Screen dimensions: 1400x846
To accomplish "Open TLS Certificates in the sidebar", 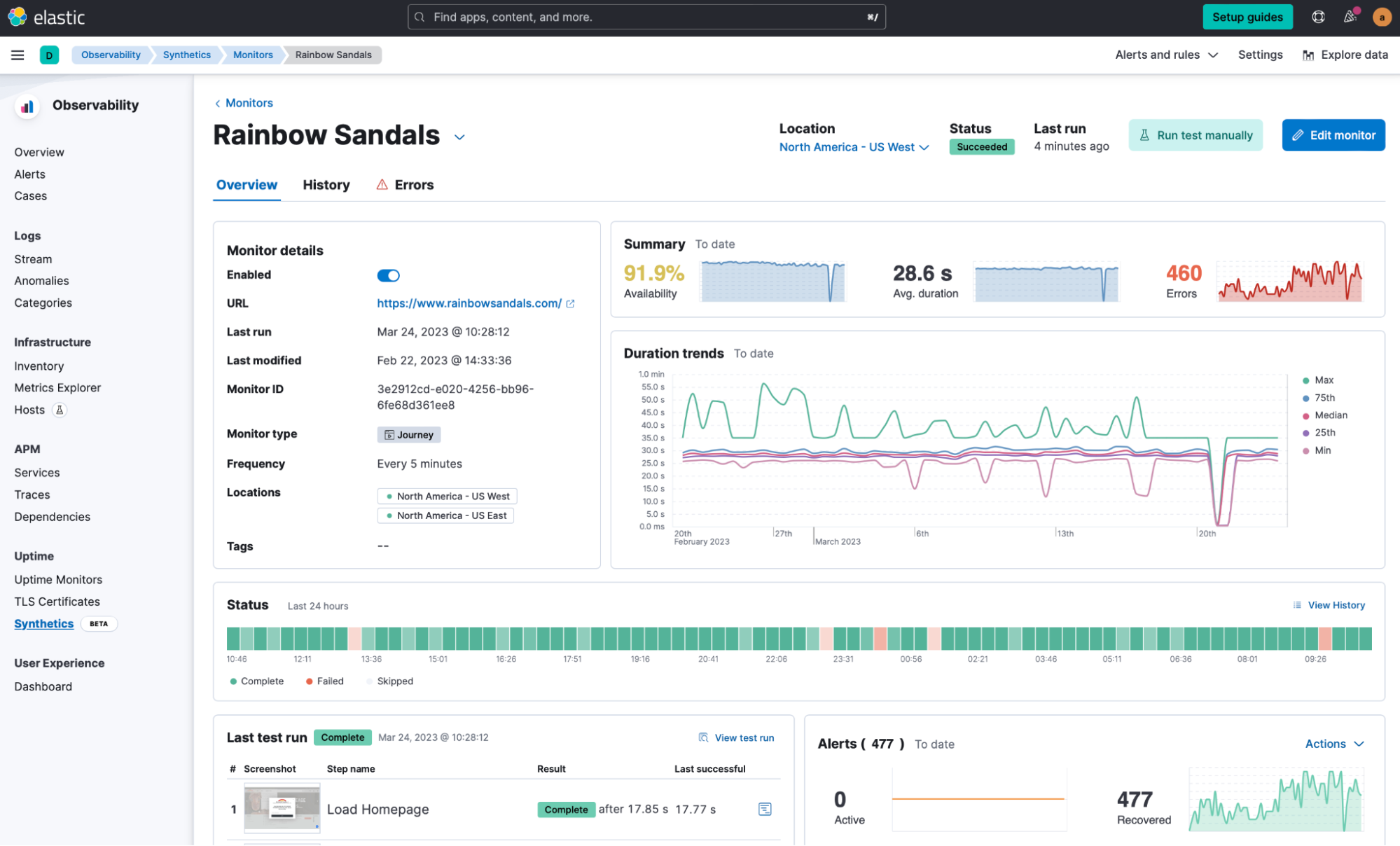I will tap(57, 602).
